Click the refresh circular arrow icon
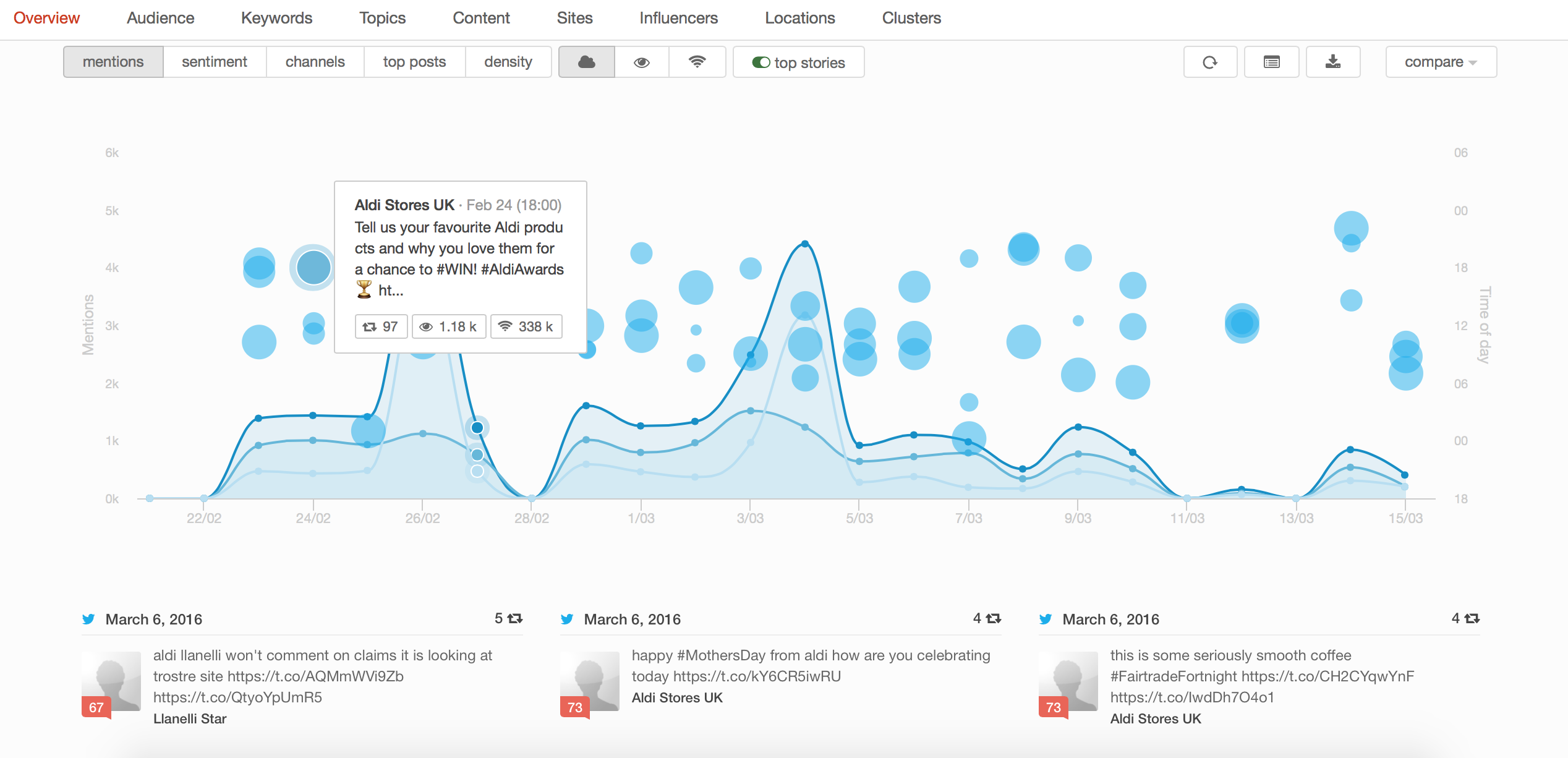This screenshot has width=1568, height=758. coord(1209,62)
